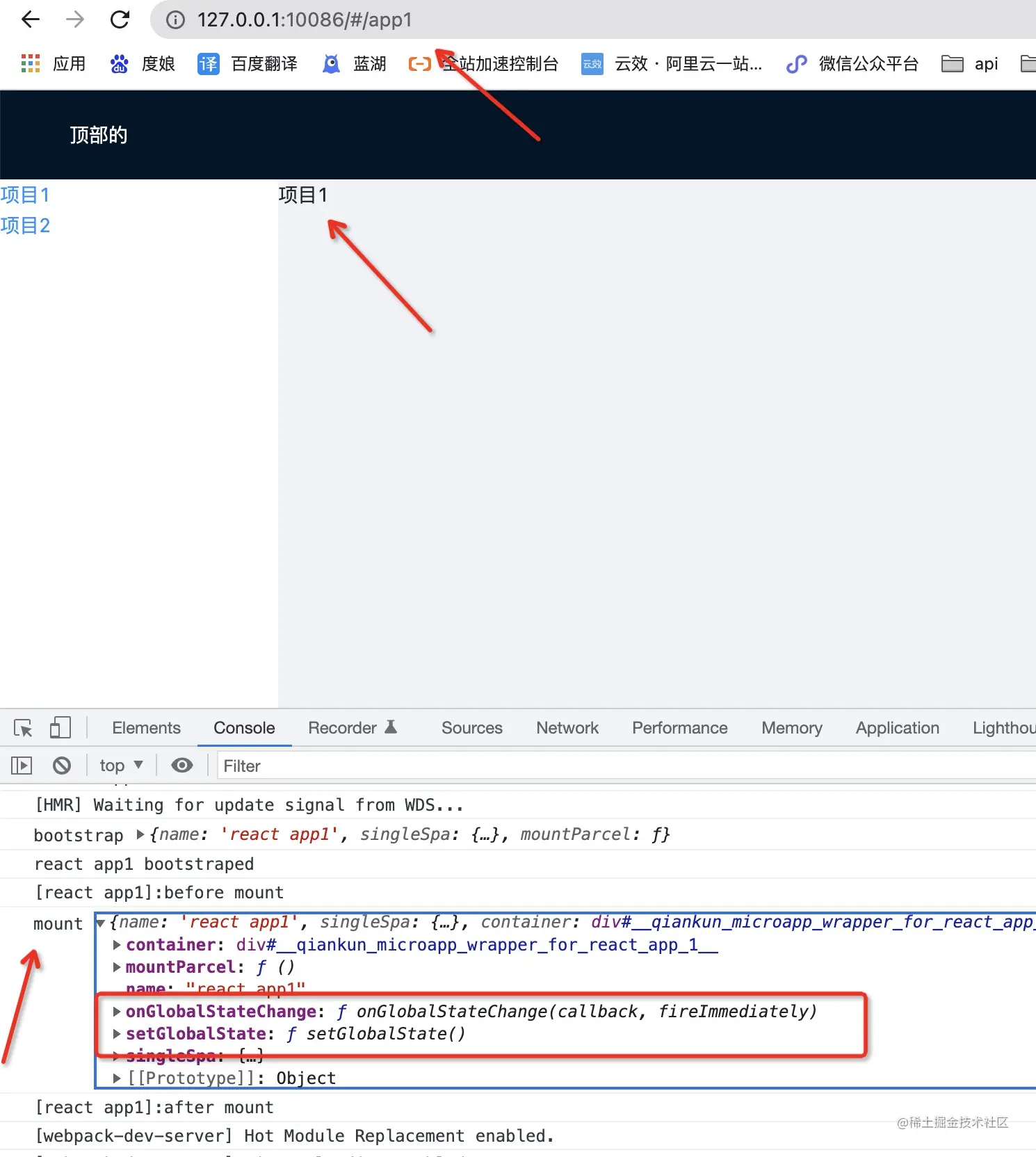Switch to the Recorder tab
The width and height of the screenshot is (1036, 1157).
[353, 728]
